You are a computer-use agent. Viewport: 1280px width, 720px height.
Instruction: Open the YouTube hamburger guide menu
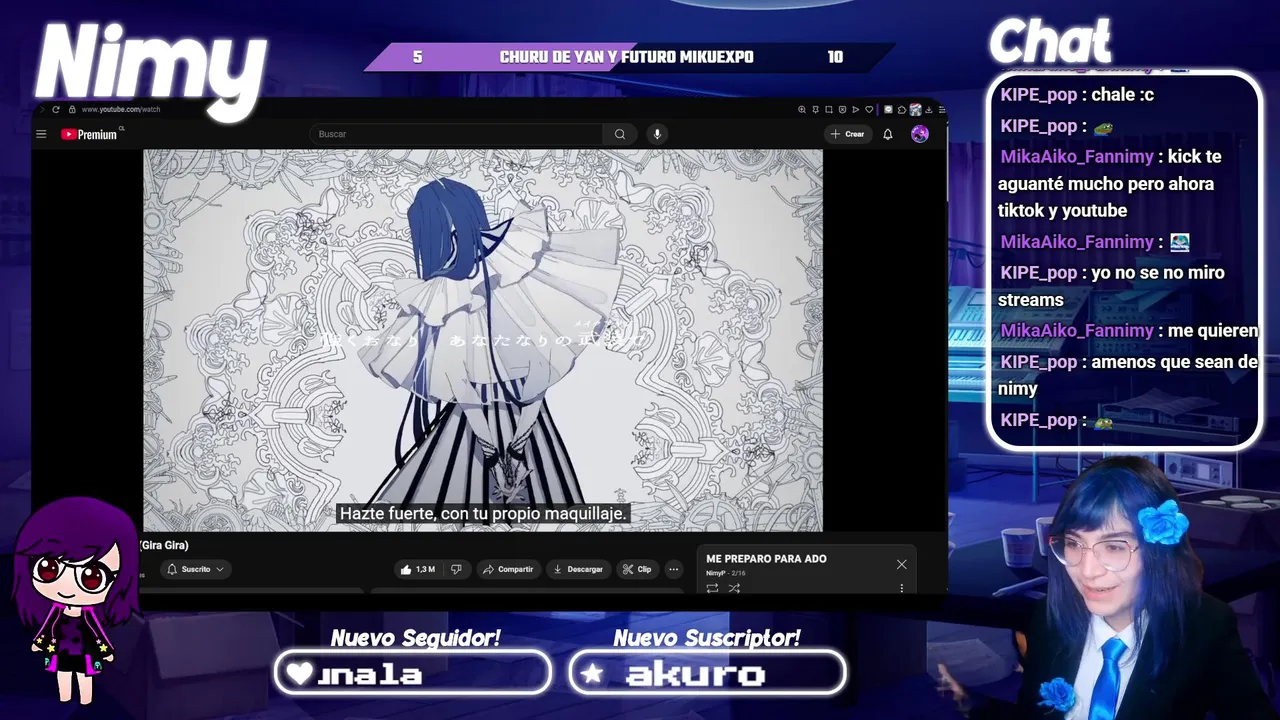coord(41,134)
